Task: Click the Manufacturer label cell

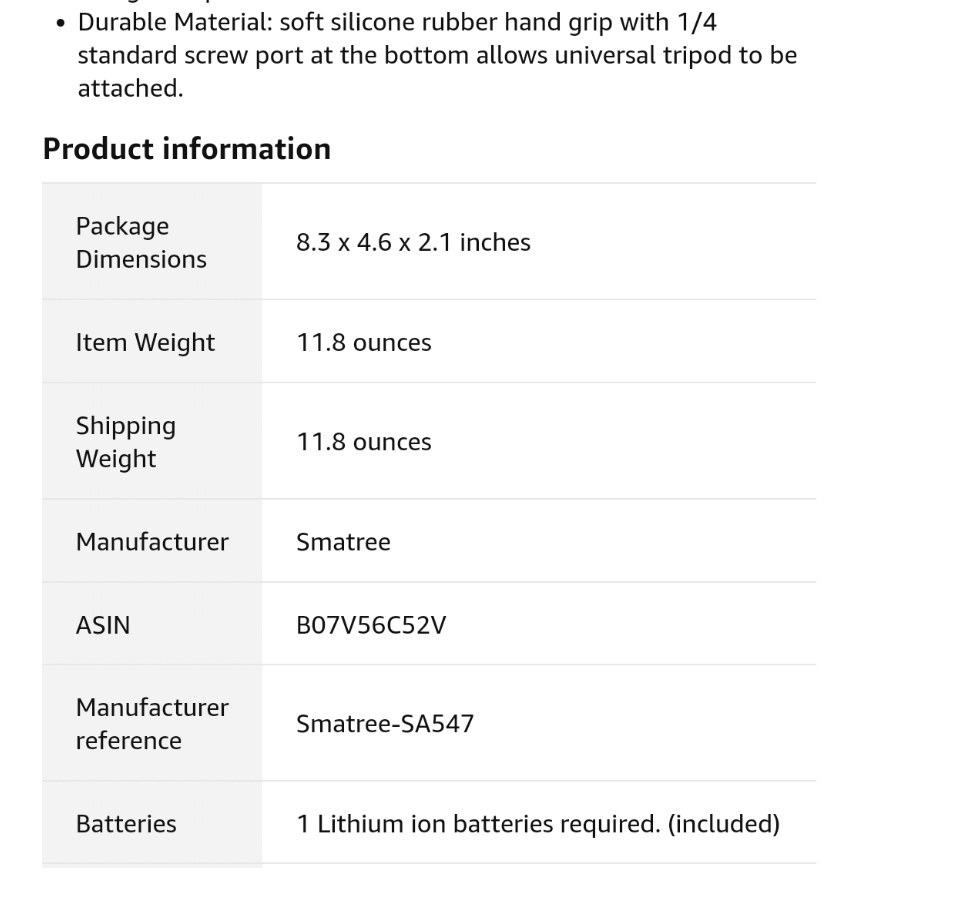Action: pos(152,542)
